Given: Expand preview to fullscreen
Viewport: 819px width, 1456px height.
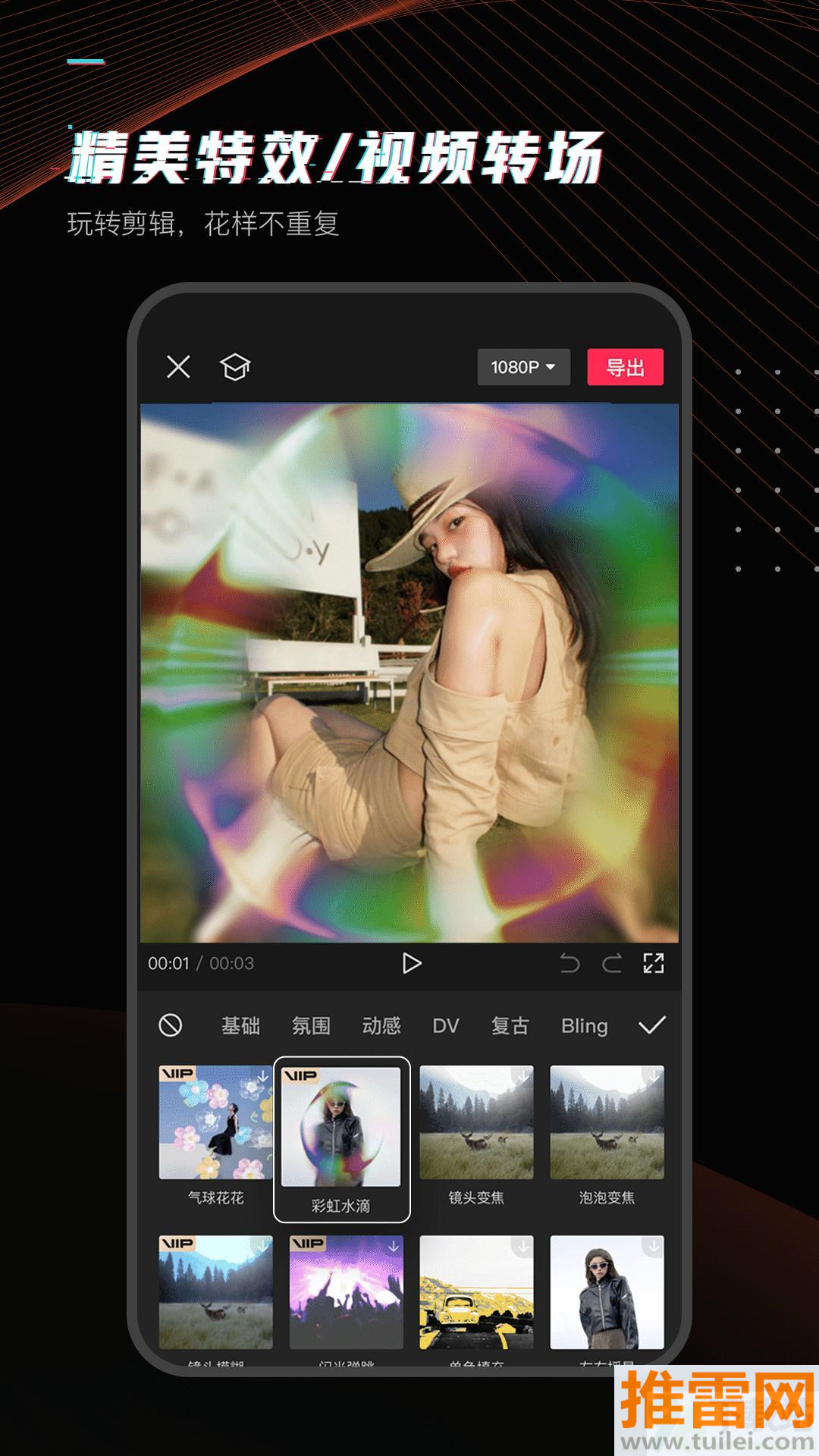Looking at the screenshot, I should point(653,963).
